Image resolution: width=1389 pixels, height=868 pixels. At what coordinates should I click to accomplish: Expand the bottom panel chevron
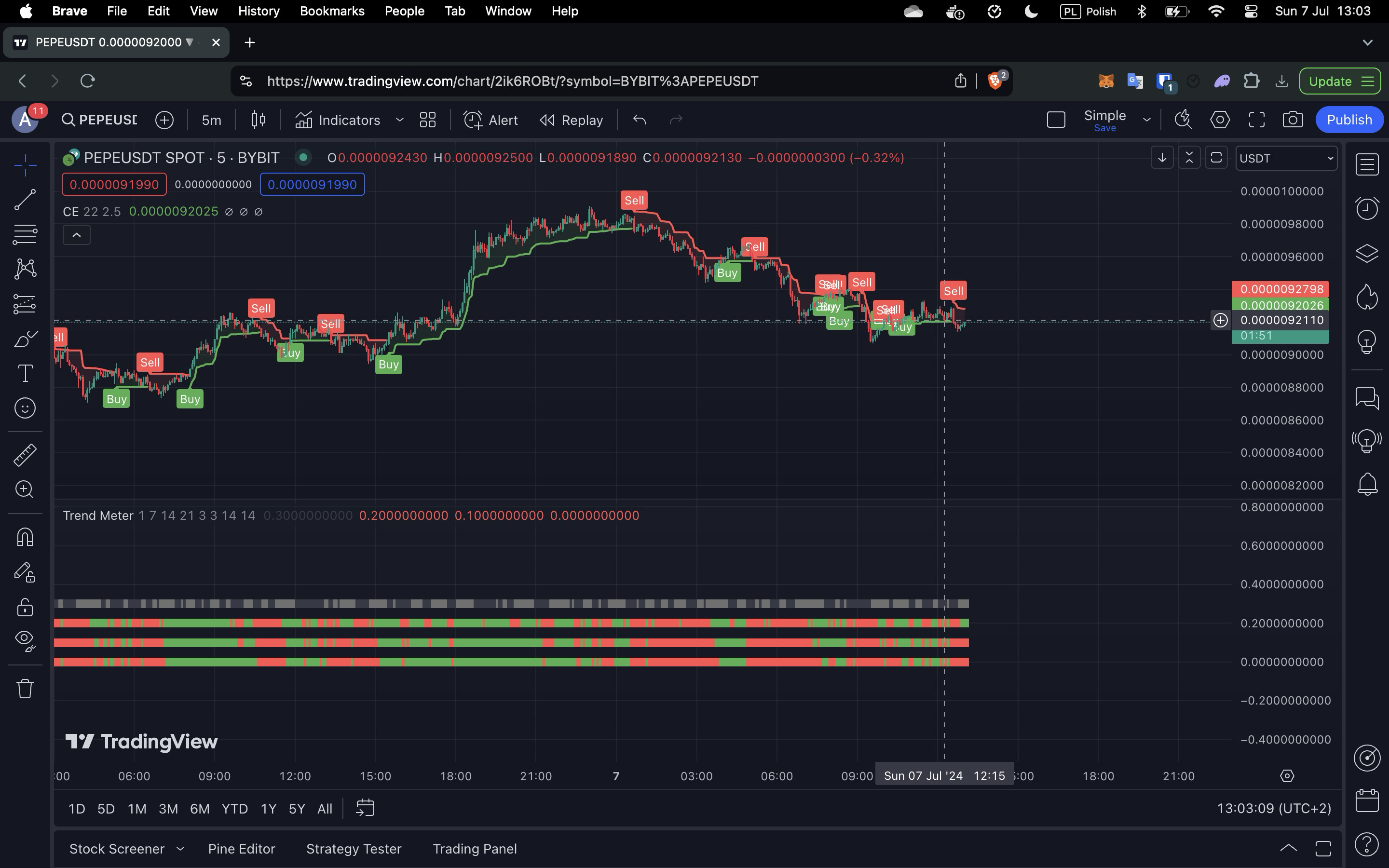[1288, 848]
